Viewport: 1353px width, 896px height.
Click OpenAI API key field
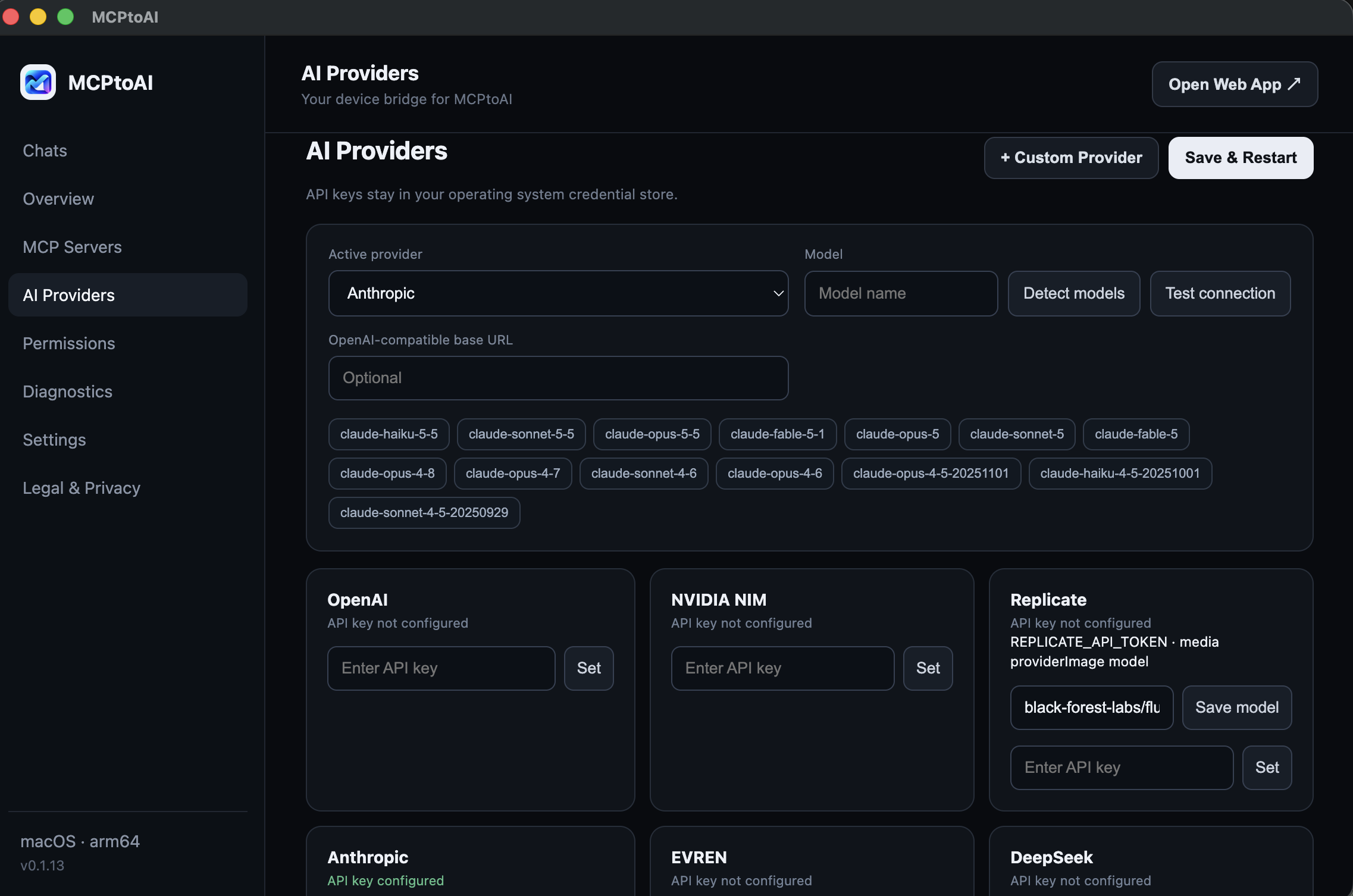[x=441, y=668]
